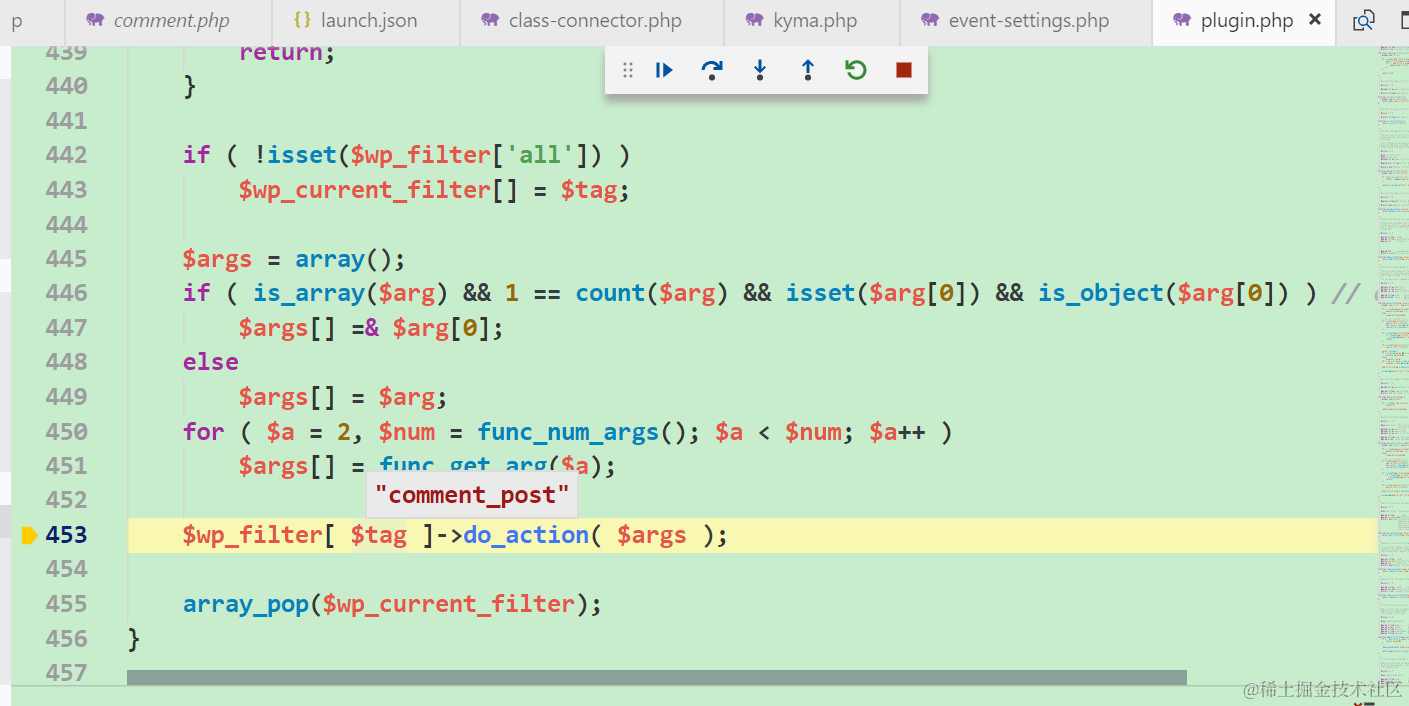1409x706 pixels.
Task: Restart the debug session
Action: [856, 70]
